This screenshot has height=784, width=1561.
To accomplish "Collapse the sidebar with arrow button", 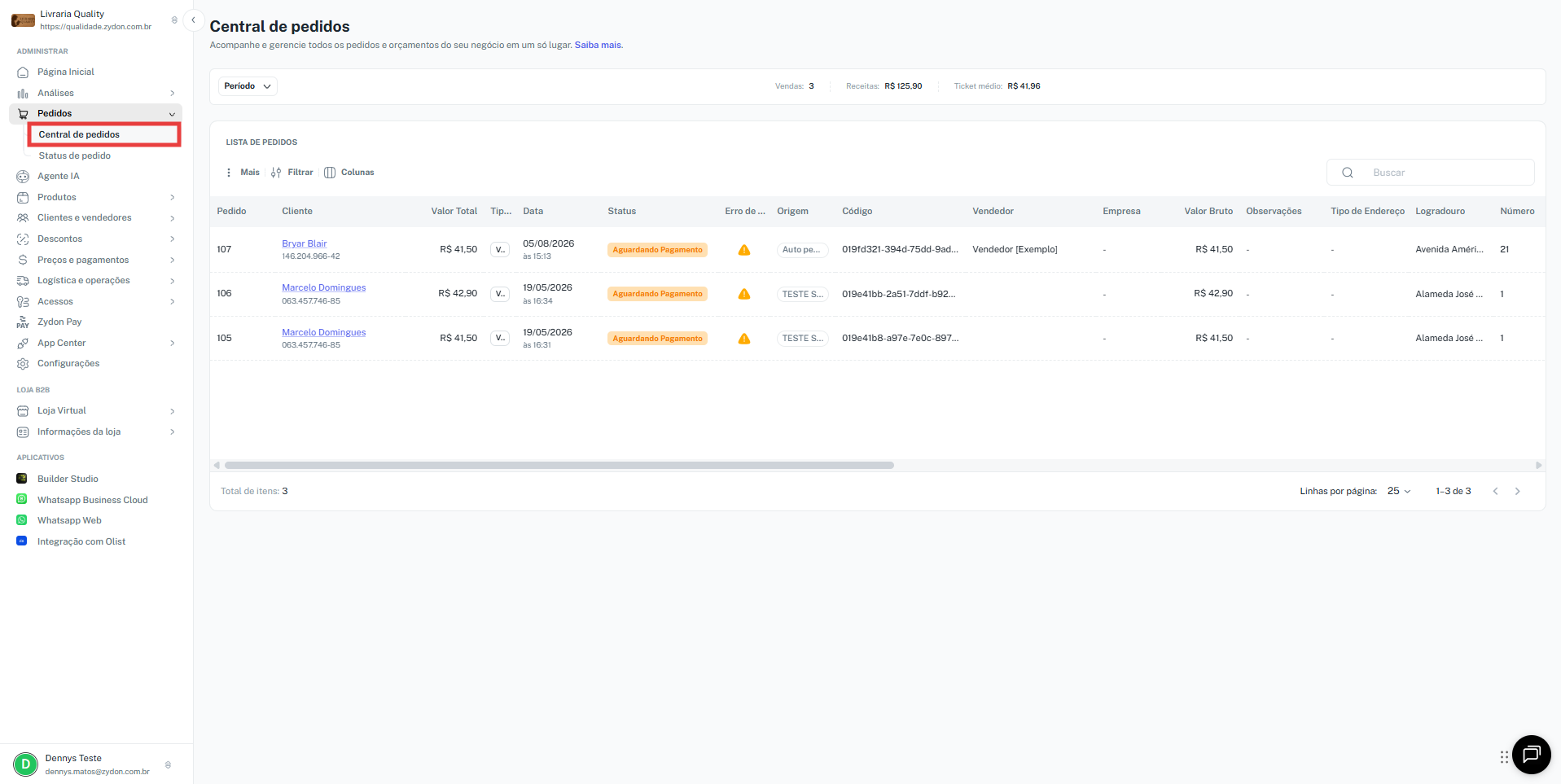I will [194, 20].
